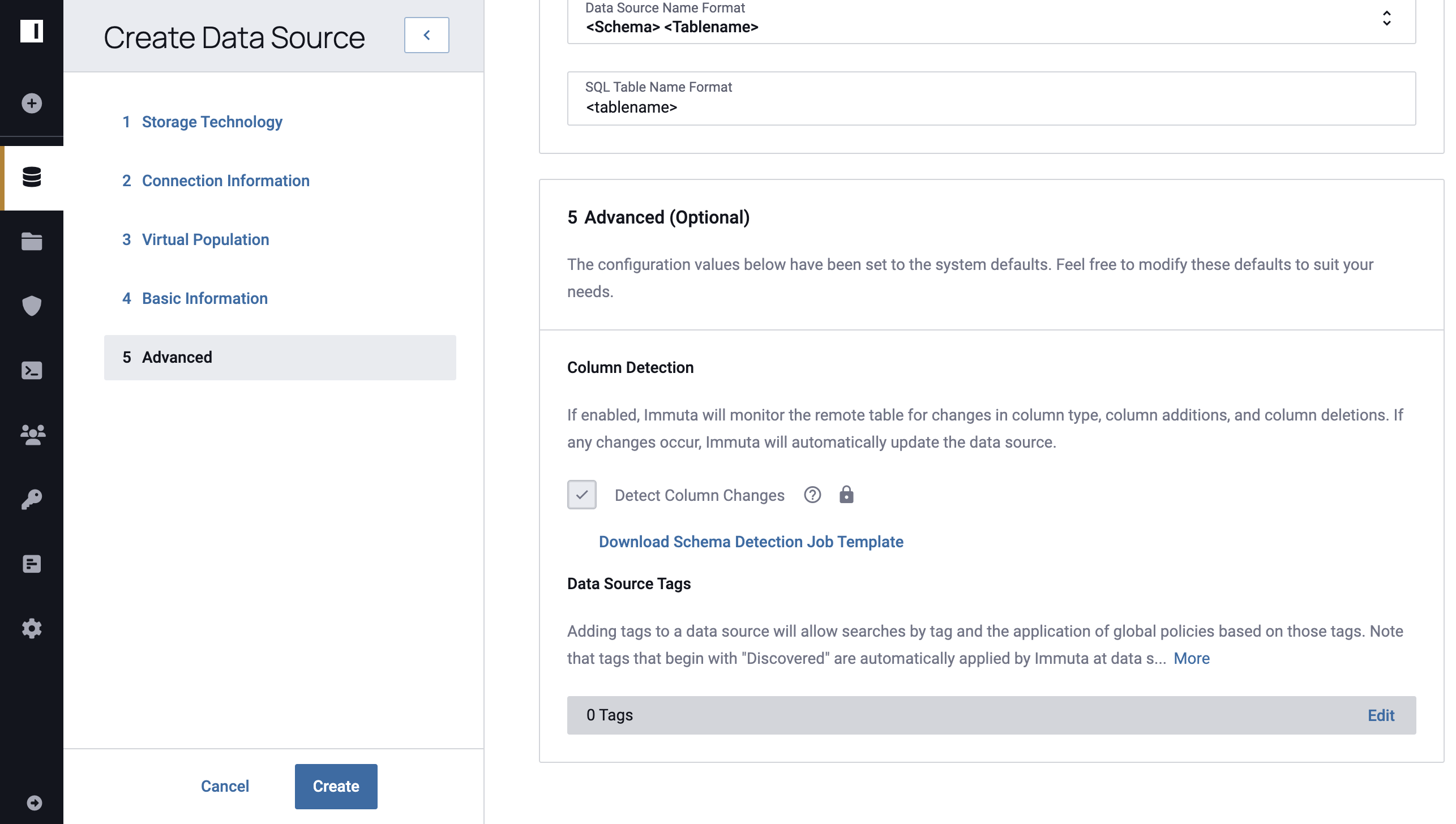
Task: Collapse the left navigation panel with the chevron
Action: point(427,35)
